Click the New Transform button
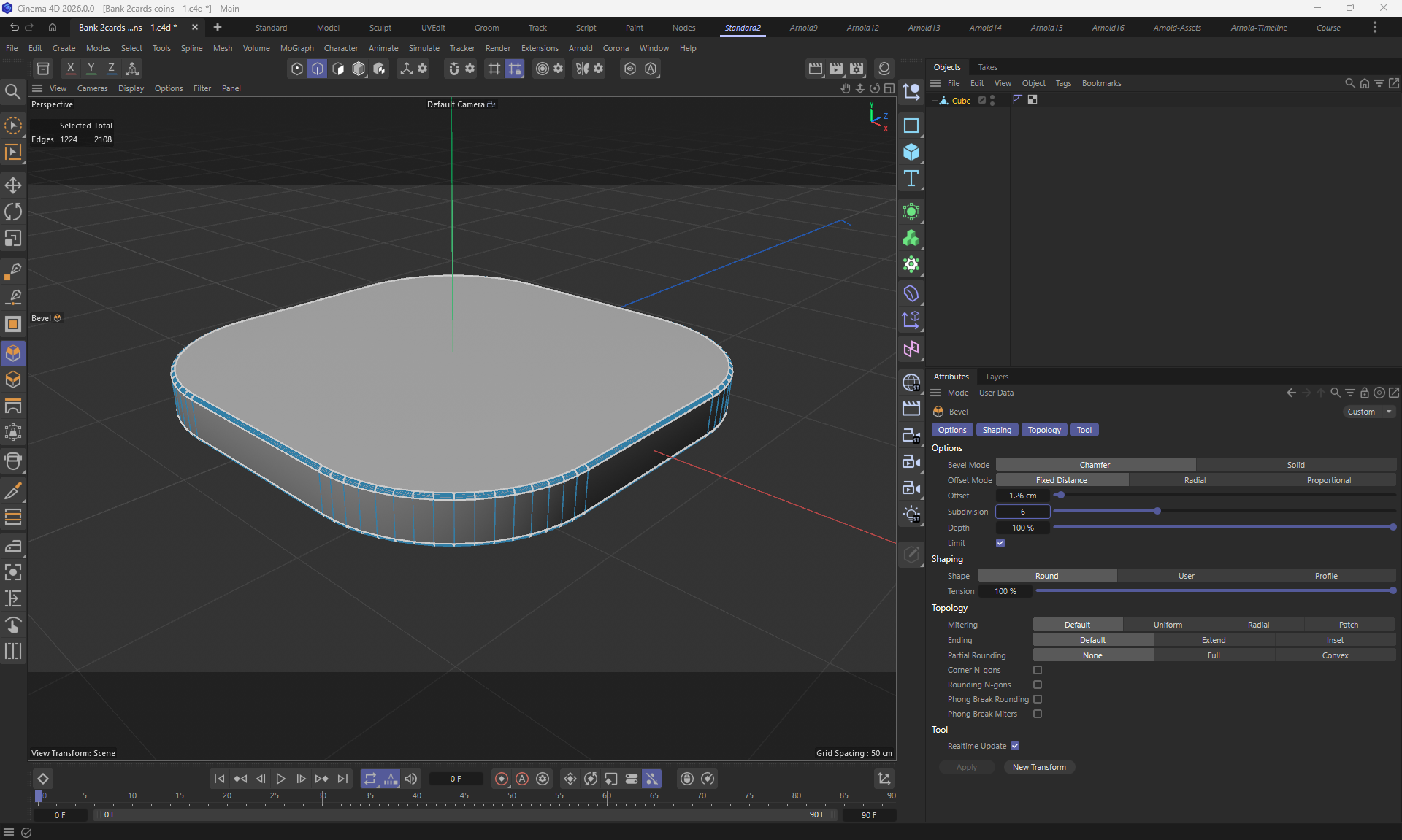Screen dimensions: 1402x840 click(1038, 767)
